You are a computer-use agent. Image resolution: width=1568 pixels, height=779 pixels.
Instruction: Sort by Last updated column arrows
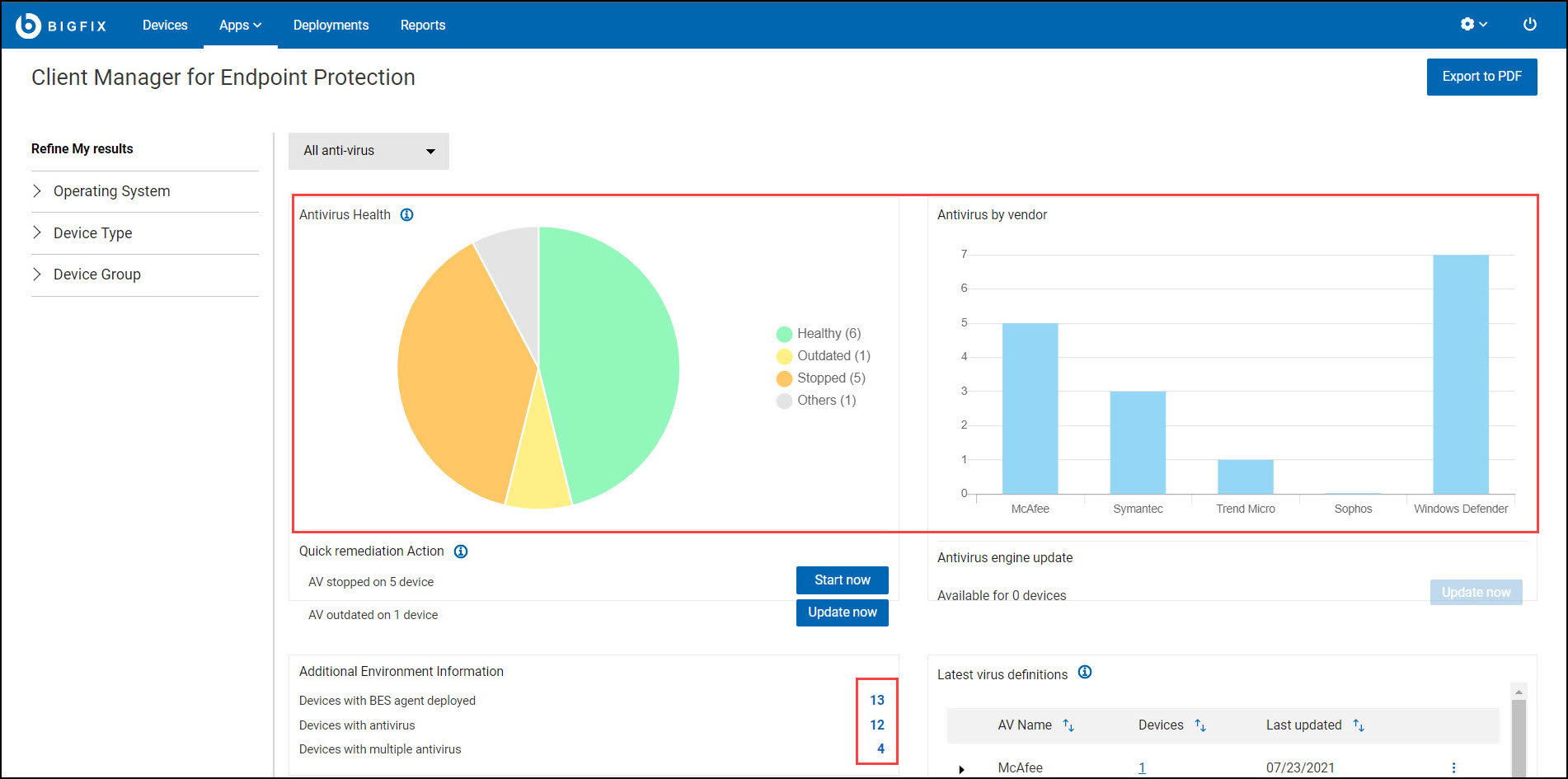click(x=1359, y=725)
